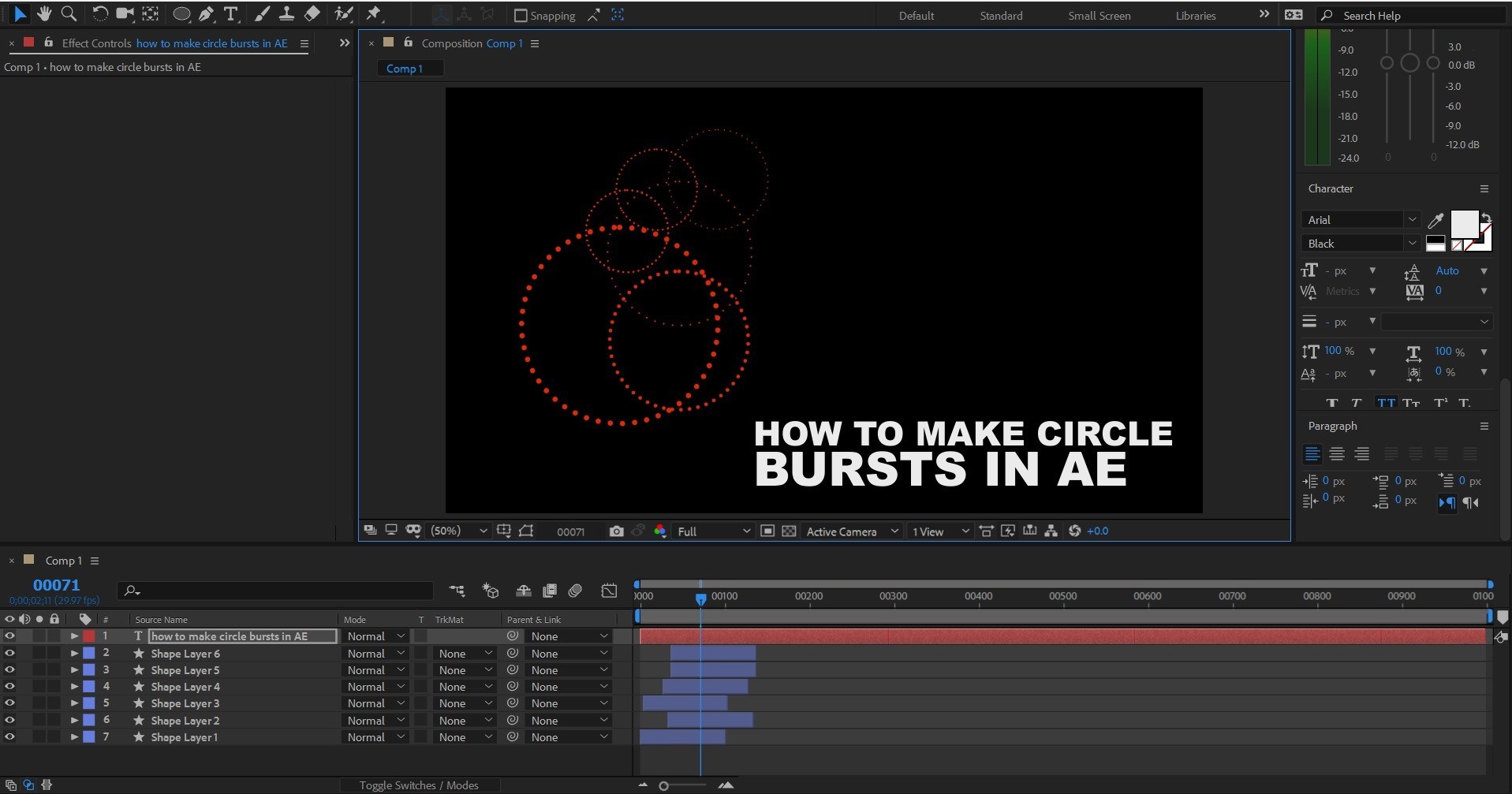Open the Graph Editor in timeline

click(609, 590)
